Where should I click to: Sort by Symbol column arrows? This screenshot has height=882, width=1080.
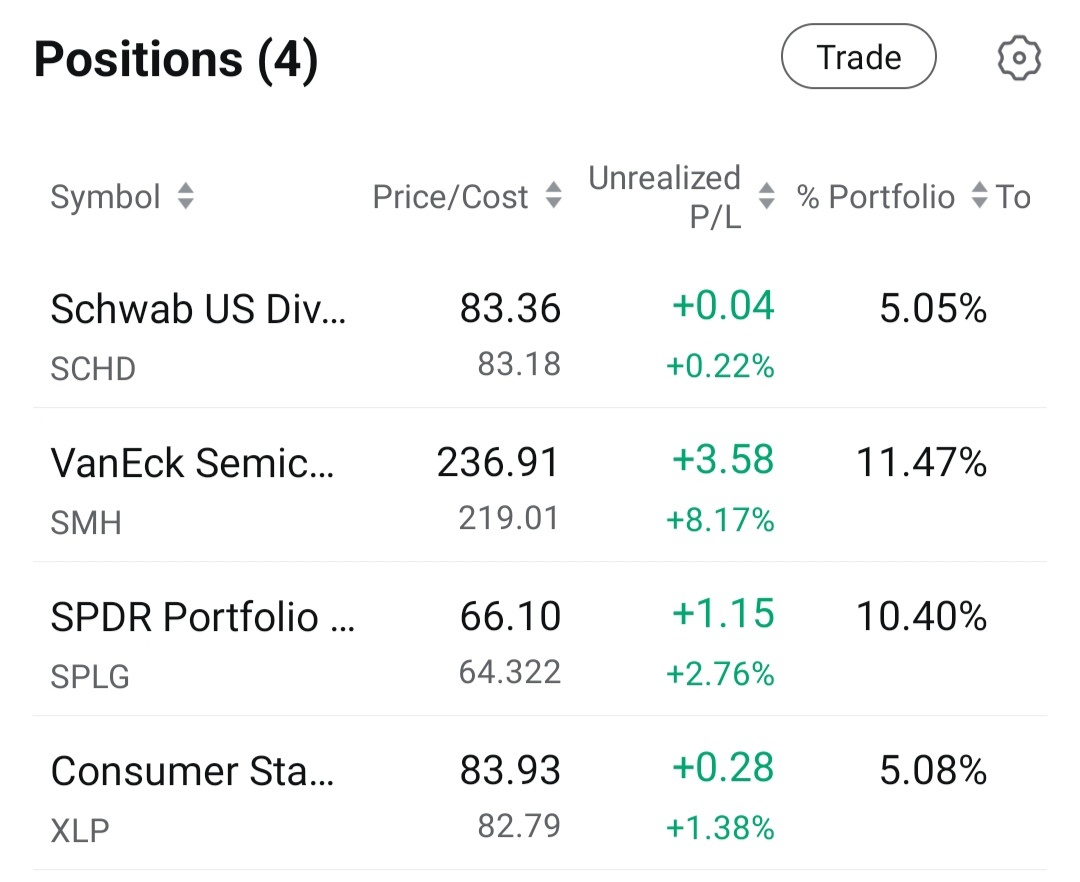pyautogui.click(x=185, y=196)
